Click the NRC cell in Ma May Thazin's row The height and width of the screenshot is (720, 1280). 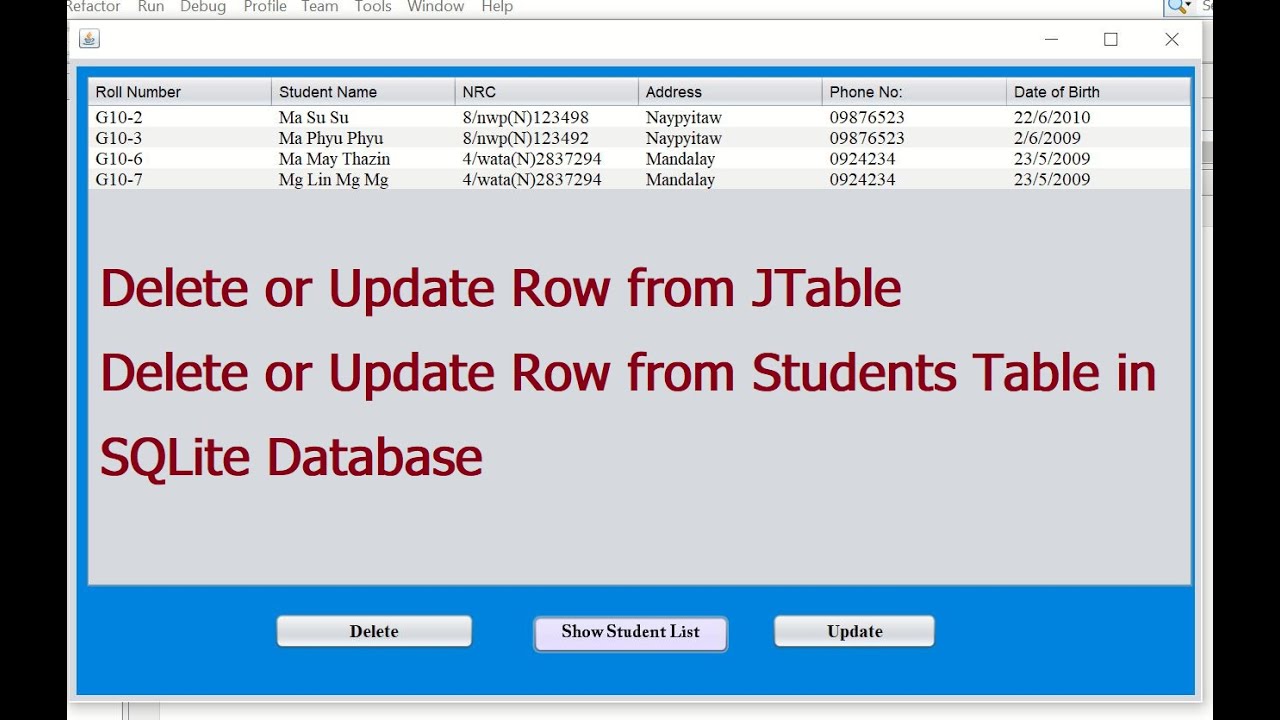click(547, 159)
